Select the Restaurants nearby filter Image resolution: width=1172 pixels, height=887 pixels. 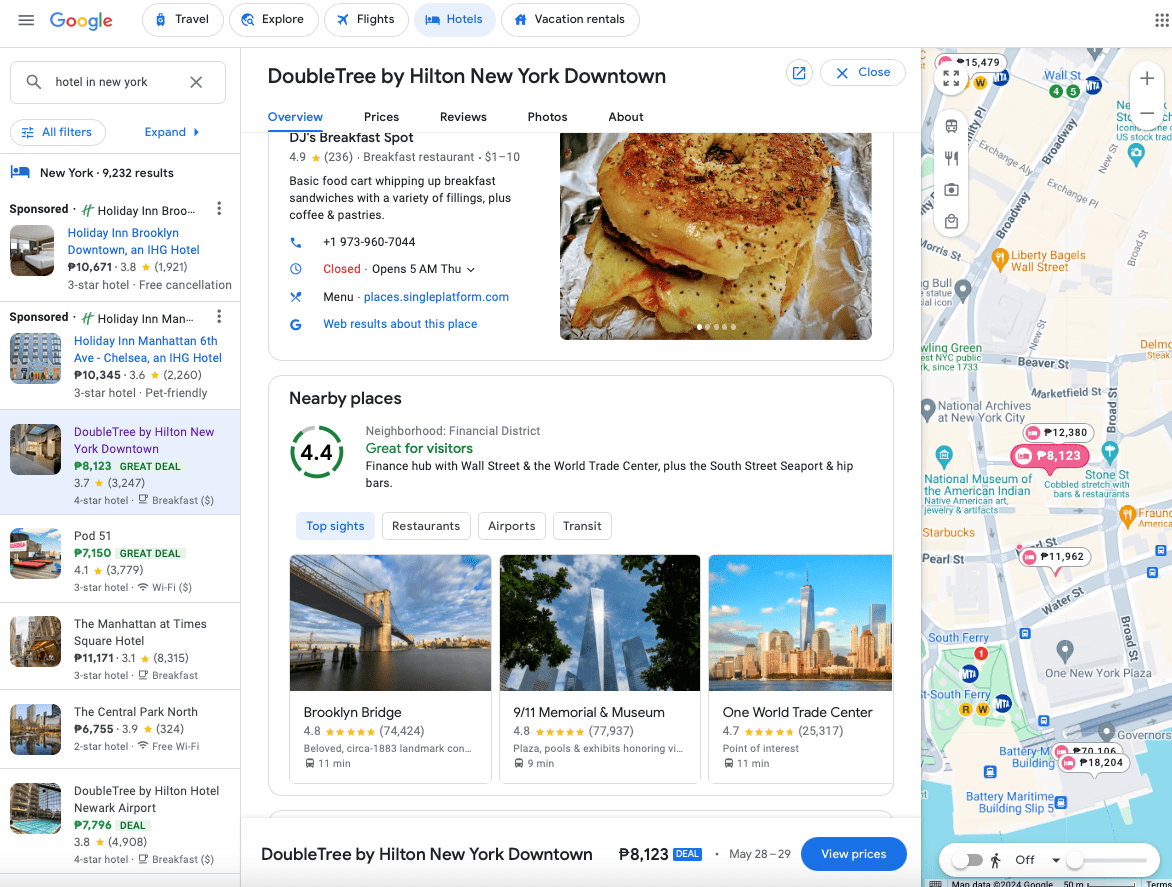[x=426, y=526]
